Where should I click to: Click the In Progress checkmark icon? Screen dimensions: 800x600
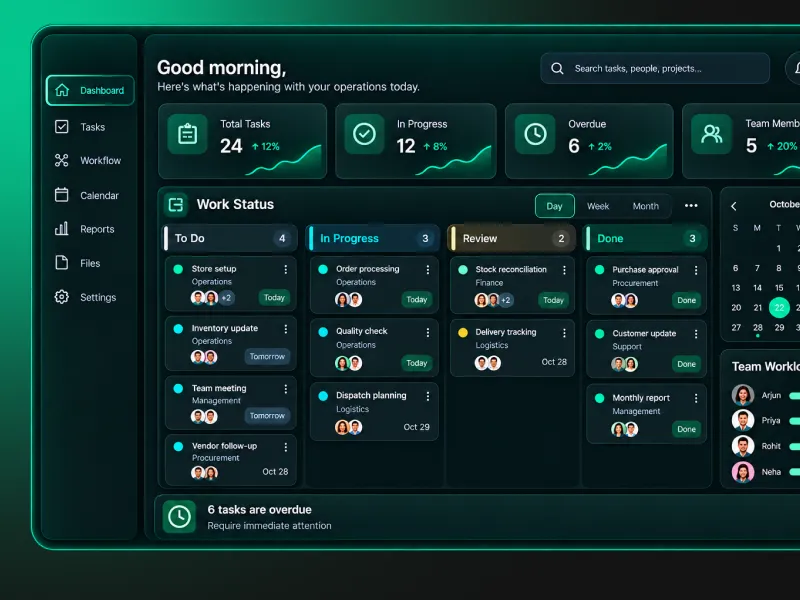364,134
